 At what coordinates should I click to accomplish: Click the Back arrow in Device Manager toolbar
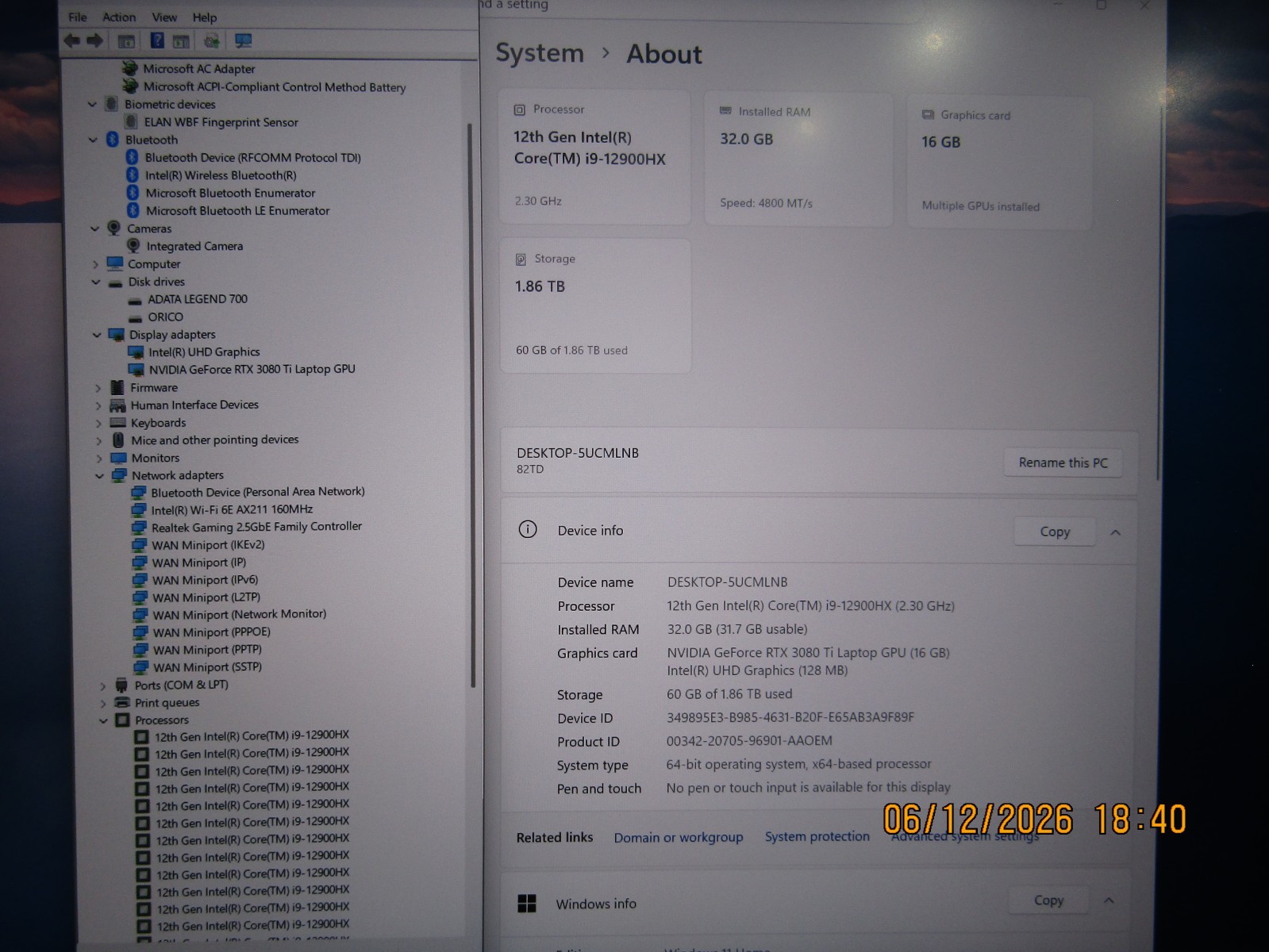(x=71, y=40)
